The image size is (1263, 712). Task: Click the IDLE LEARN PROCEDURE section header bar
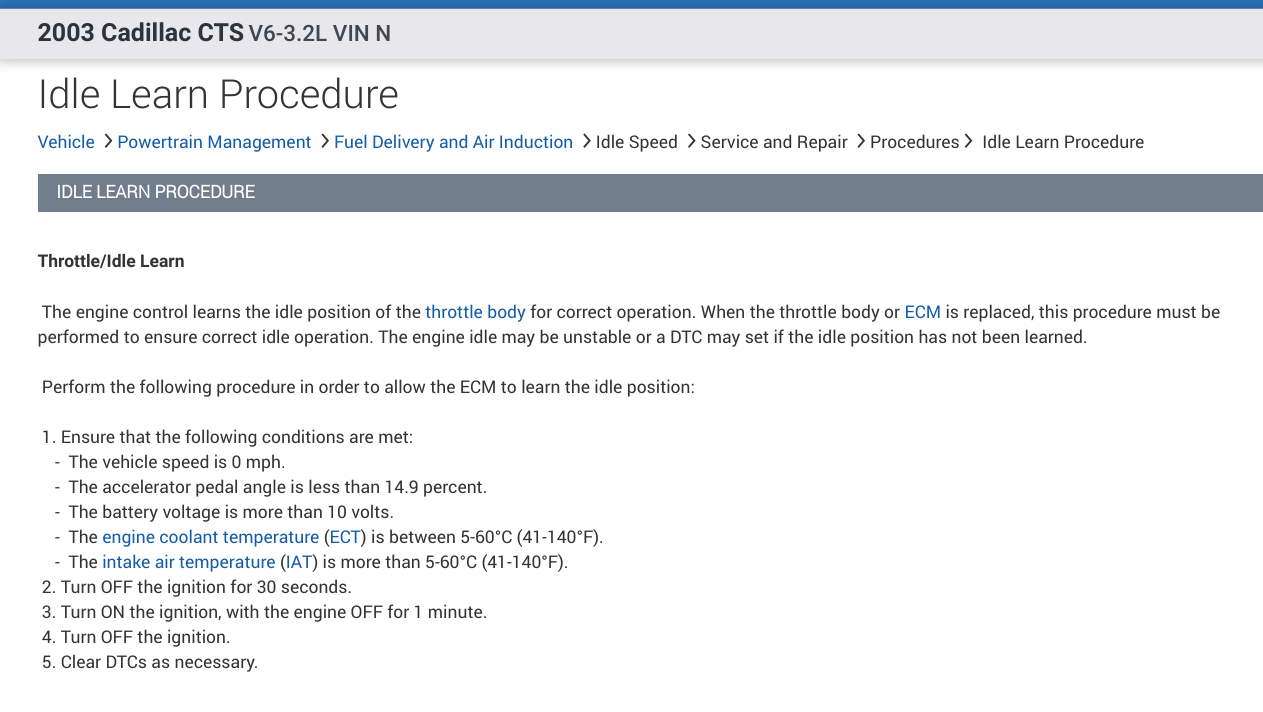click(650, 192)
